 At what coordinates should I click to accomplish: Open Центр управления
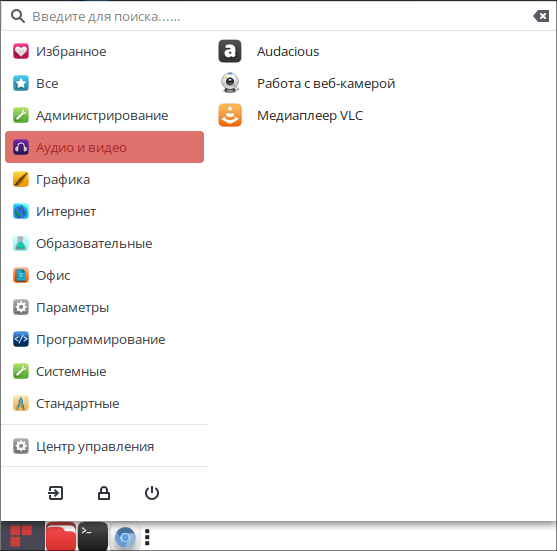(104, 446)
